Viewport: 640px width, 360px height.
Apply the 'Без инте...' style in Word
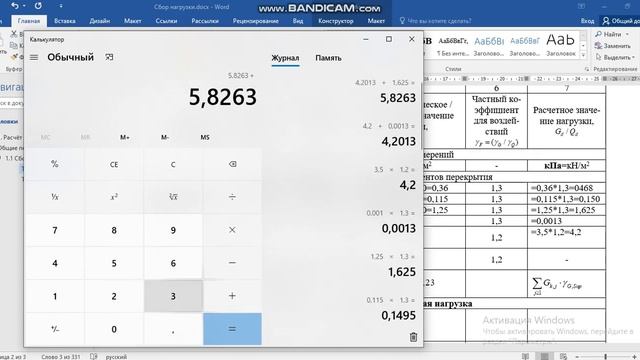tap(453, 46)
